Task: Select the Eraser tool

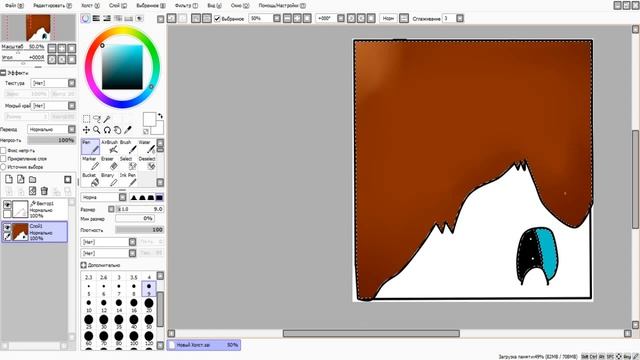Action: tap(109, 163)
